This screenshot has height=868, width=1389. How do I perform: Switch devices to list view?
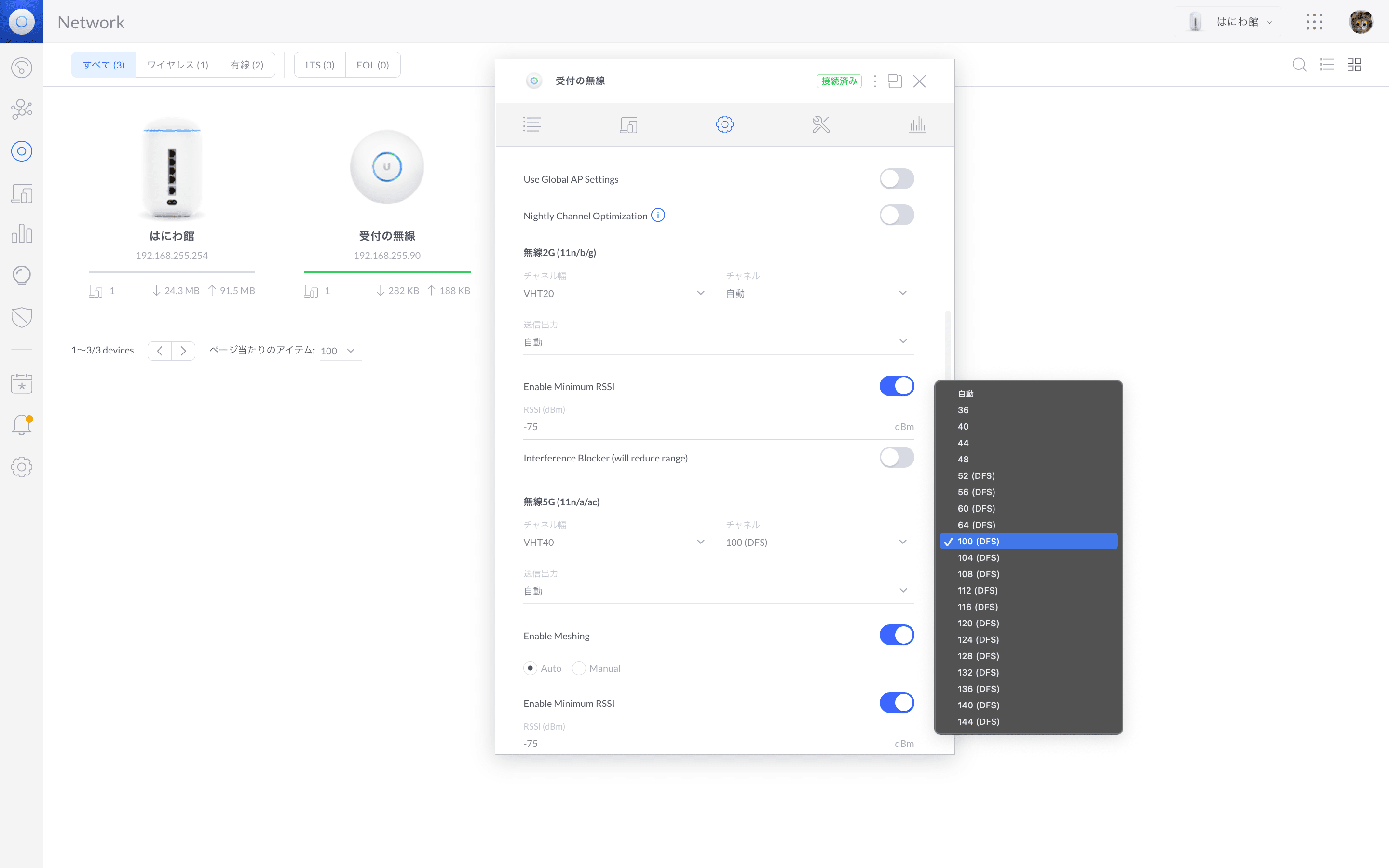coord(1326,65)
